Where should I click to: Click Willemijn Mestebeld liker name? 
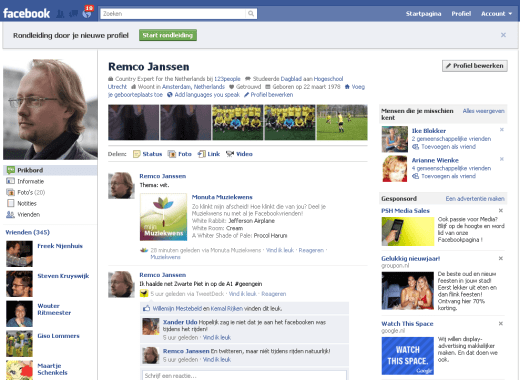coord(177,308)
